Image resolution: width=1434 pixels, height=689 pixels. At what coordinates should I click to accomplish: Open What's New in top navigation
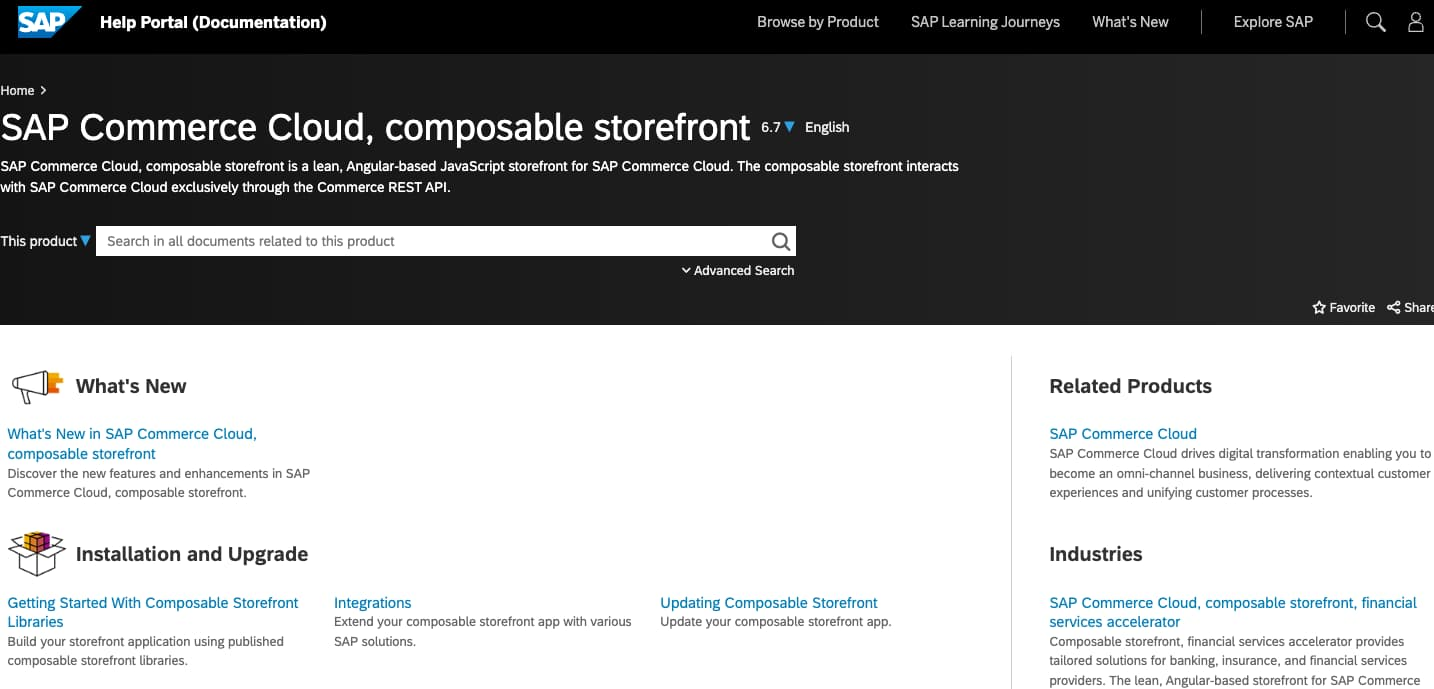pyautogui.click(x=1130, y=22)
